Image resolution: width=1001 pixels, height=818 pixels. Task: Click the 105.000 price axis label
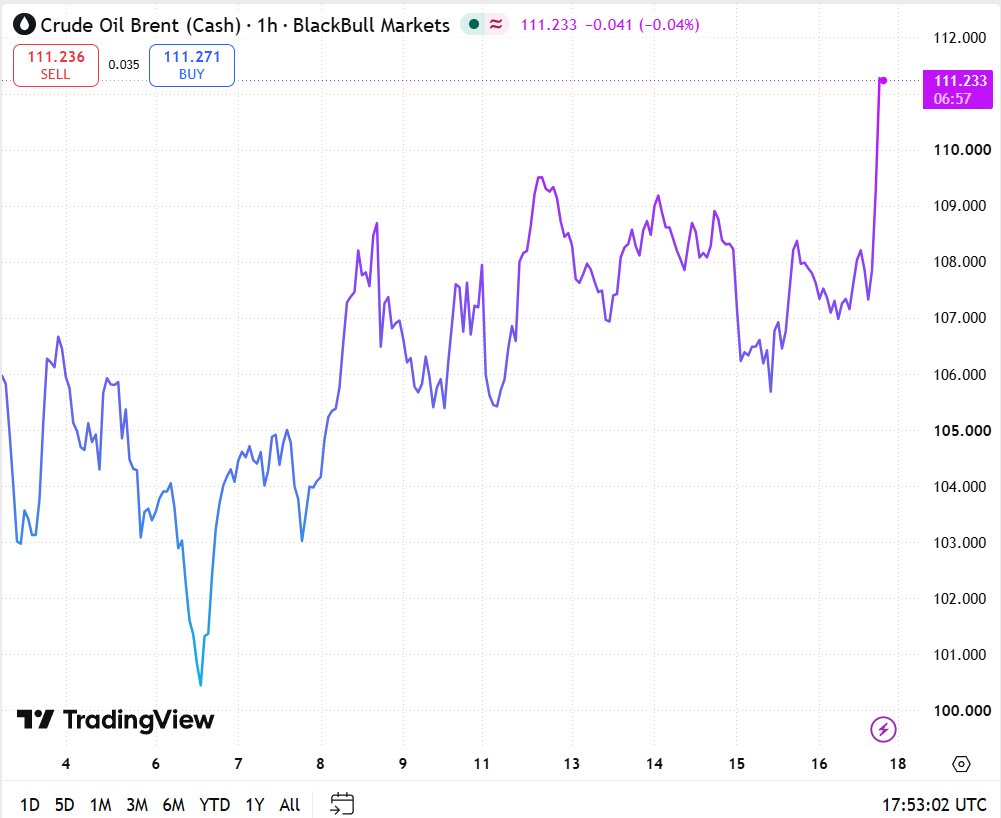tap(962, 430)
